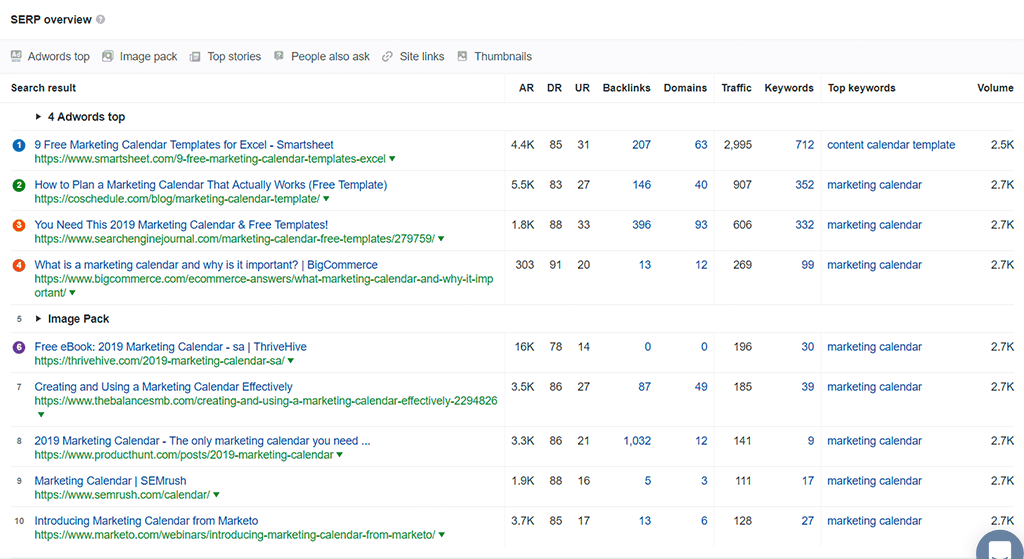1024x559 pixels.
Task: Open dropdown arrow after smartsheet.com URL
Action: (392, 159)
